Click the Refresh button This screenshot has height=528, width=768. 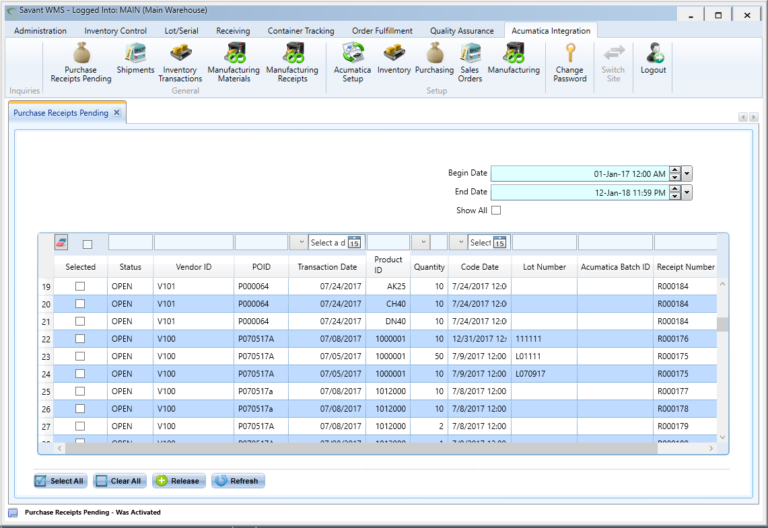[238, 481]
